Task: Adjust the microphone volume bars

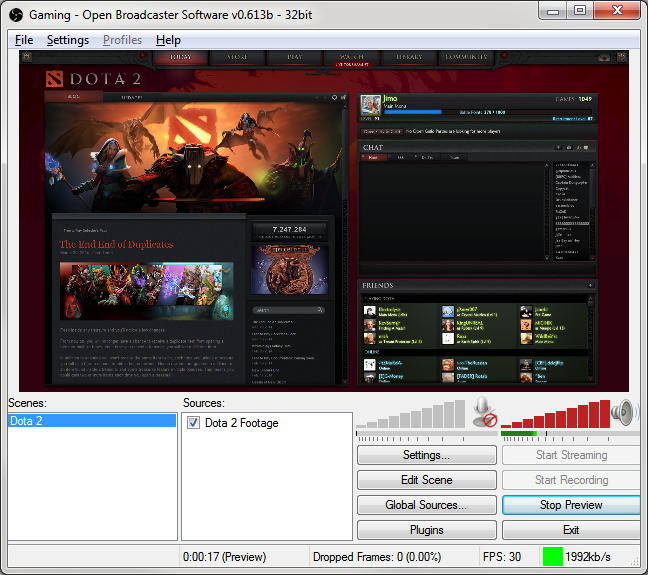Action: coord(410,414)
